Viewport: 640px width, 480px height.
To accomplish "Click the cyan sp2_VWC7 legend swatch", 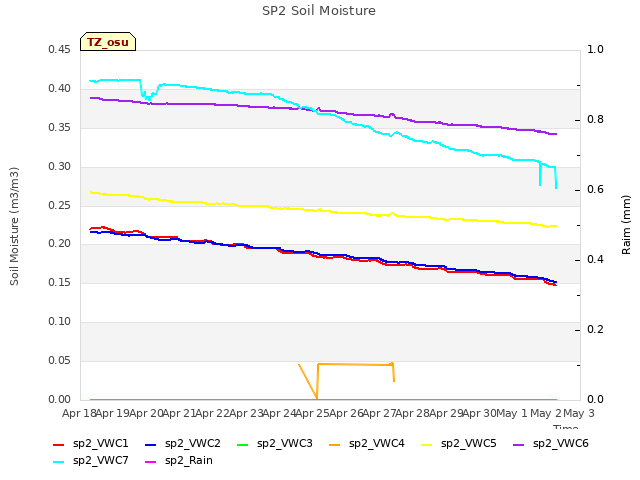I will tap(59, 462).
